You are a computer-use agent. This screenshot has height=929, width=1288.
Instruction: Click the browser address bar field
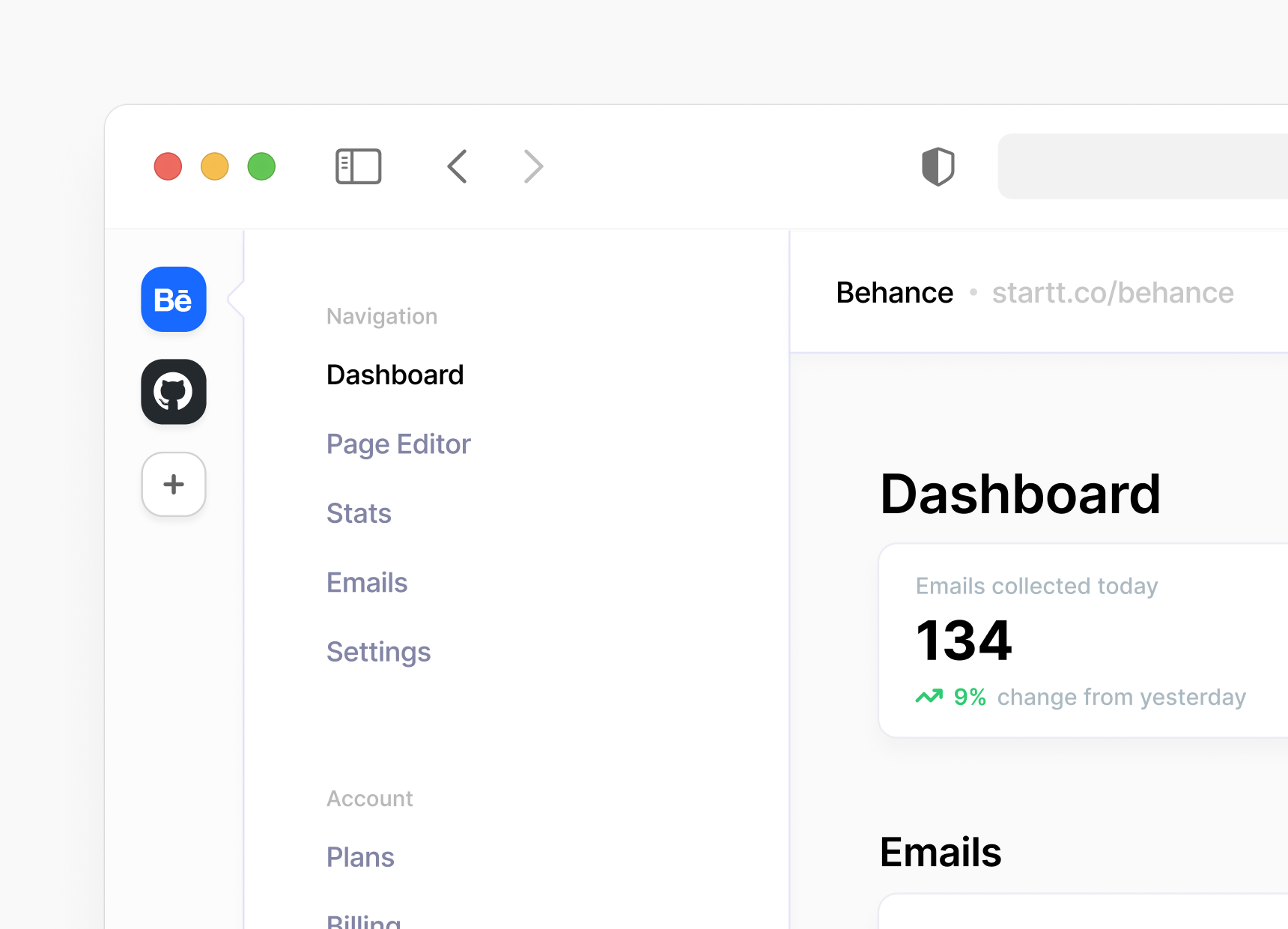[1143, 166]
